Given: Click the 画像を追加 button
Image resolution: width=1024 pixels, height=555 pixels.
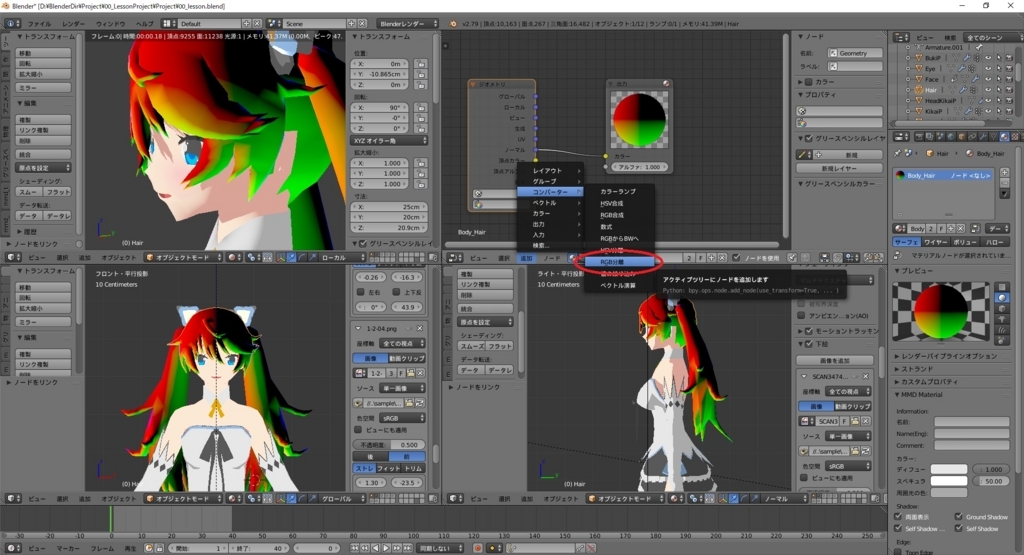Looking at the screenshot, I should [835, 360].
